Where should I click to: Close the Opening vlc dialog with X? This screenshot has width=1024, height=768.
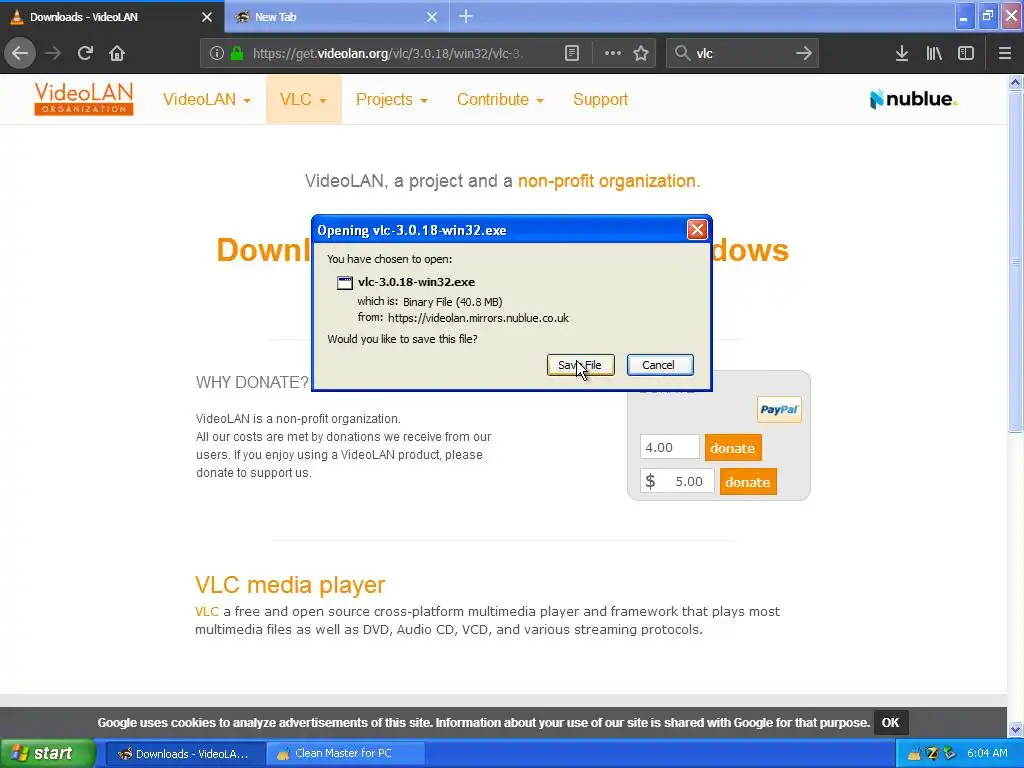[x=697, y=229]
